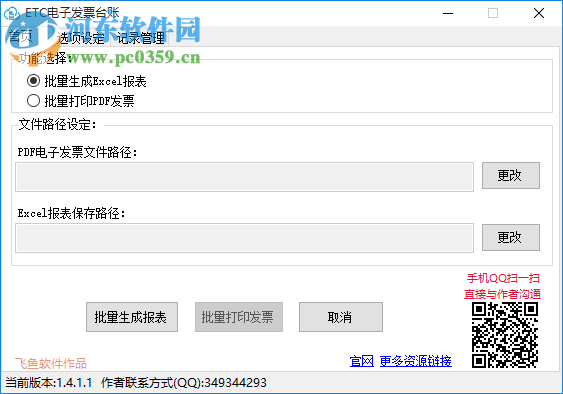Close the ETC电子发票台账 window

[539, 14]
